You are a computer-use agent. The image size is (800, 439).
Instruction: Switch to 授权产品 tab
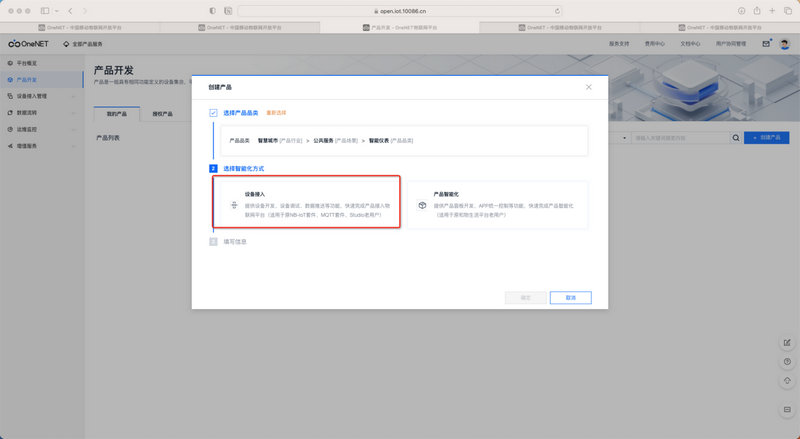pyautogui.click(x=162, y=114)
